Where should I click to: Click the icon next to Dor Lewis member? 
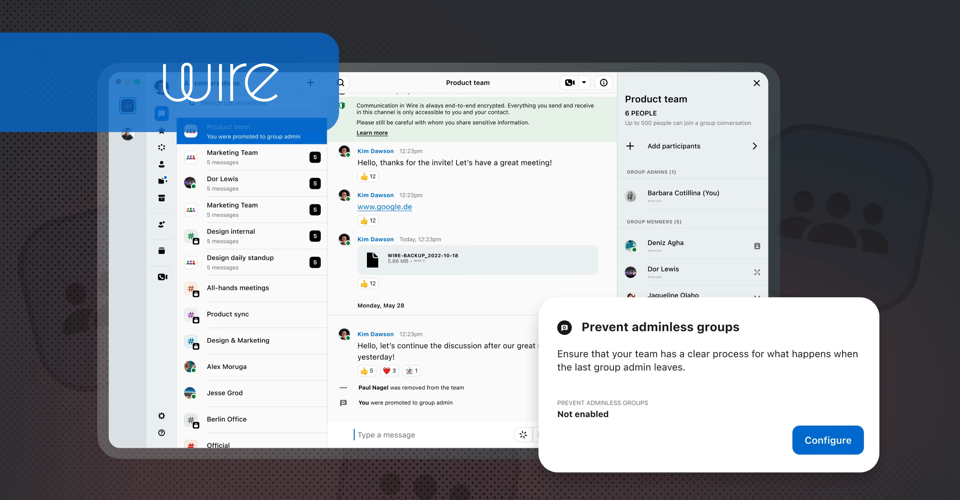757,272
